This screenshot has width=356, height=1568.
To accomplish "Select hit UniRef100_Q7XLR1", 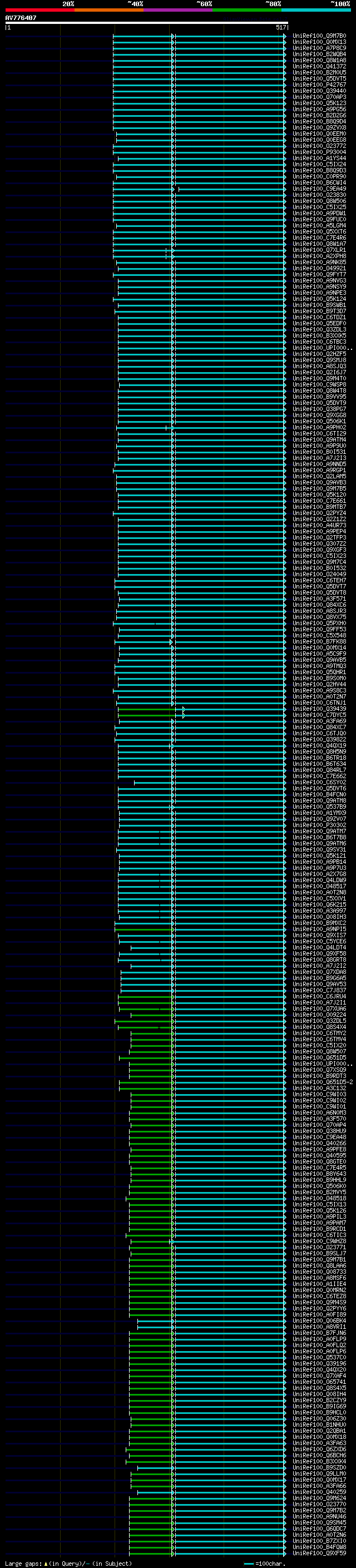I will tap(319, 250).
